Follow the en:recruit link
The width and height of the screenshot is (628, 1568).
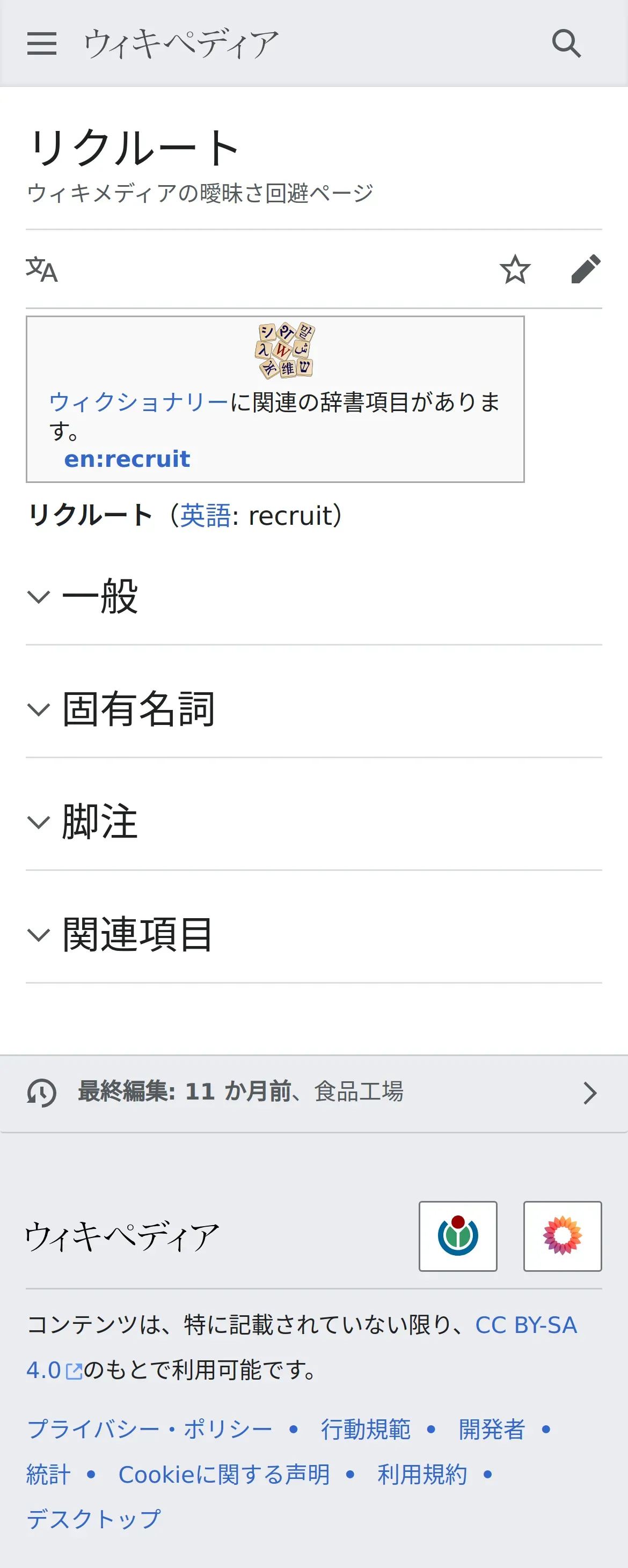[127, 459]
